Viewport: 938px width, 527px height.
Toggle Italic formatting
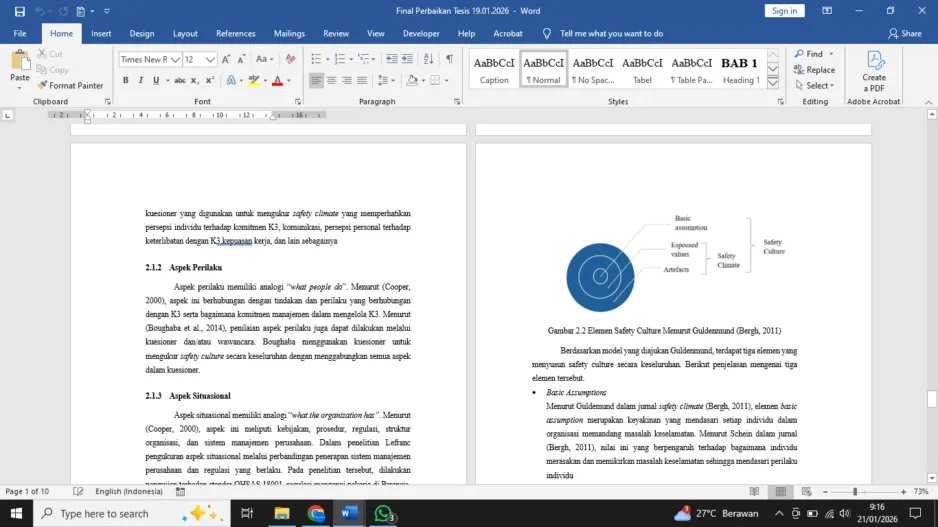click(x=141, y=80)
